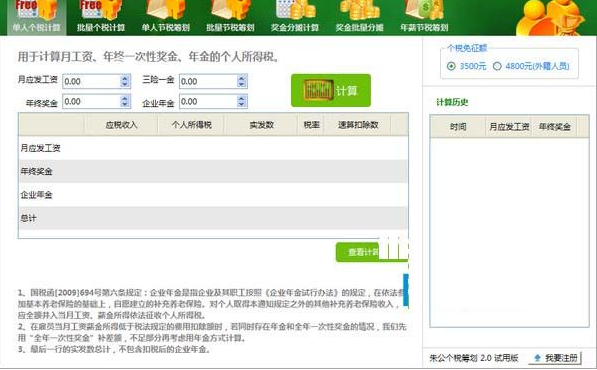
Task: Click the abacus icon on 计算 button
Action: (318, 90)
